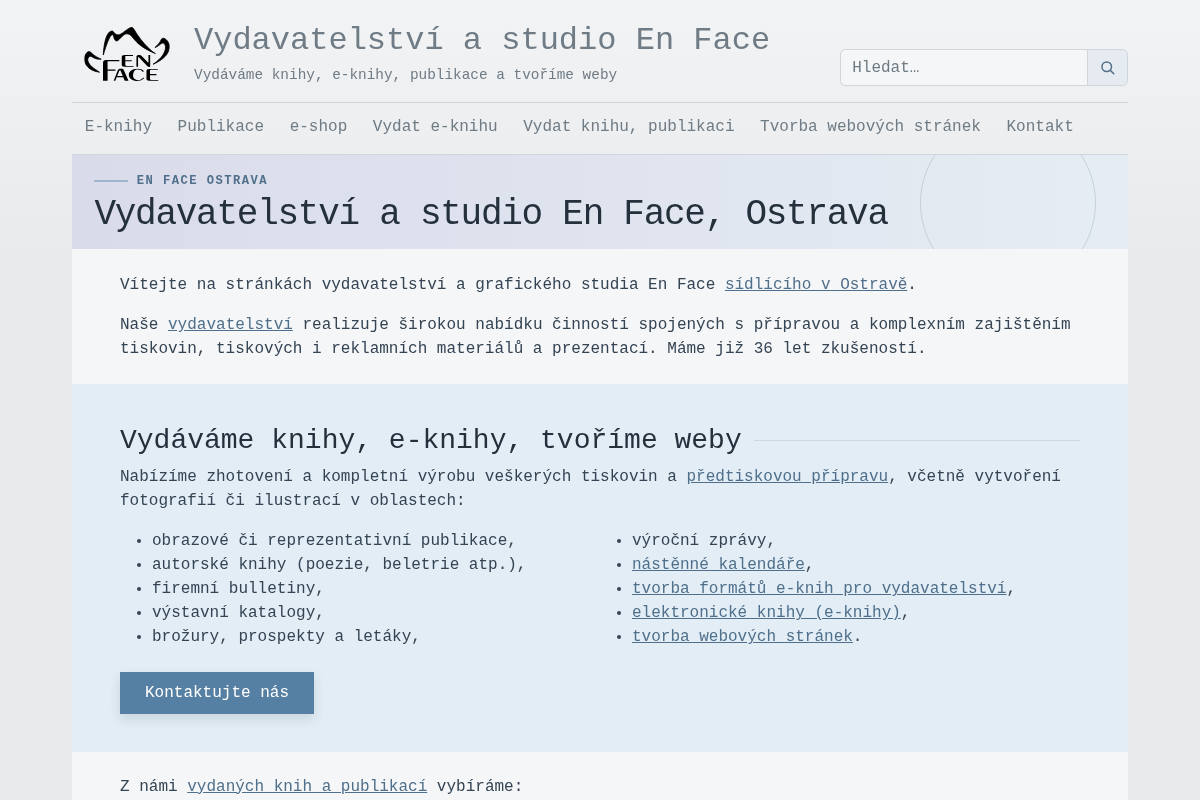Viewport: 1200px width, 800px height.
Task: Select Vydat knihu, publikaci menu item
Action: pyautogui.click(x=629, y=127)
